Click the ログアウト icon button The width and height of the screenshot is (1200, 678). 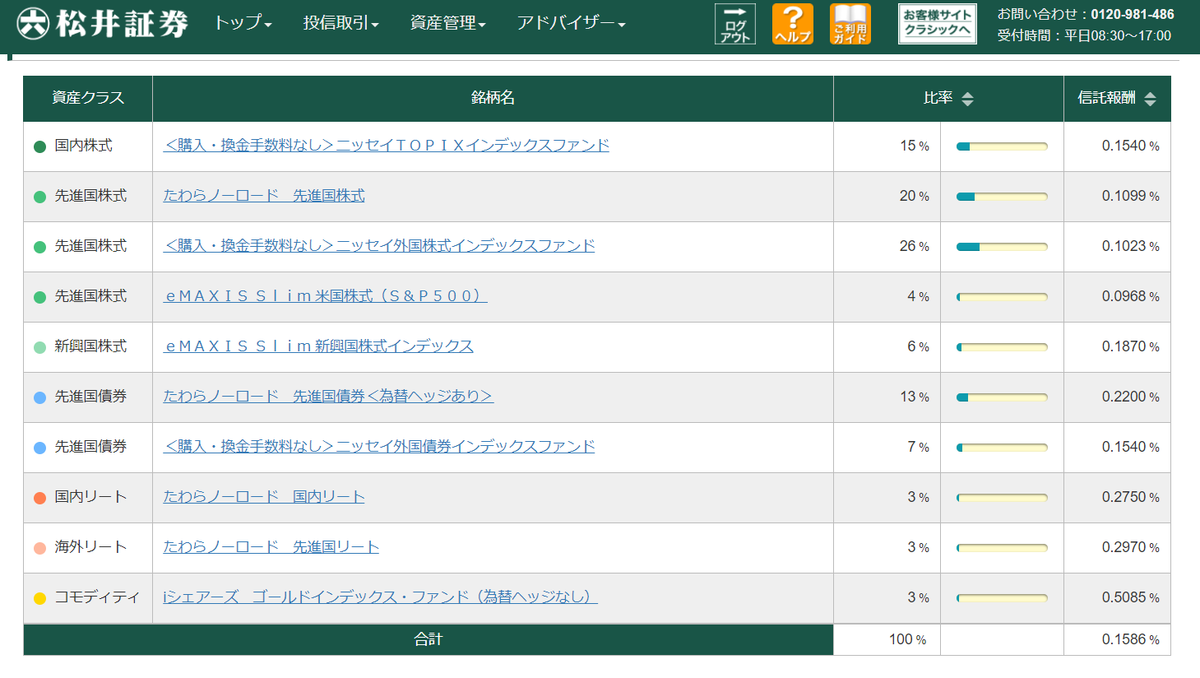pos(735,24)
